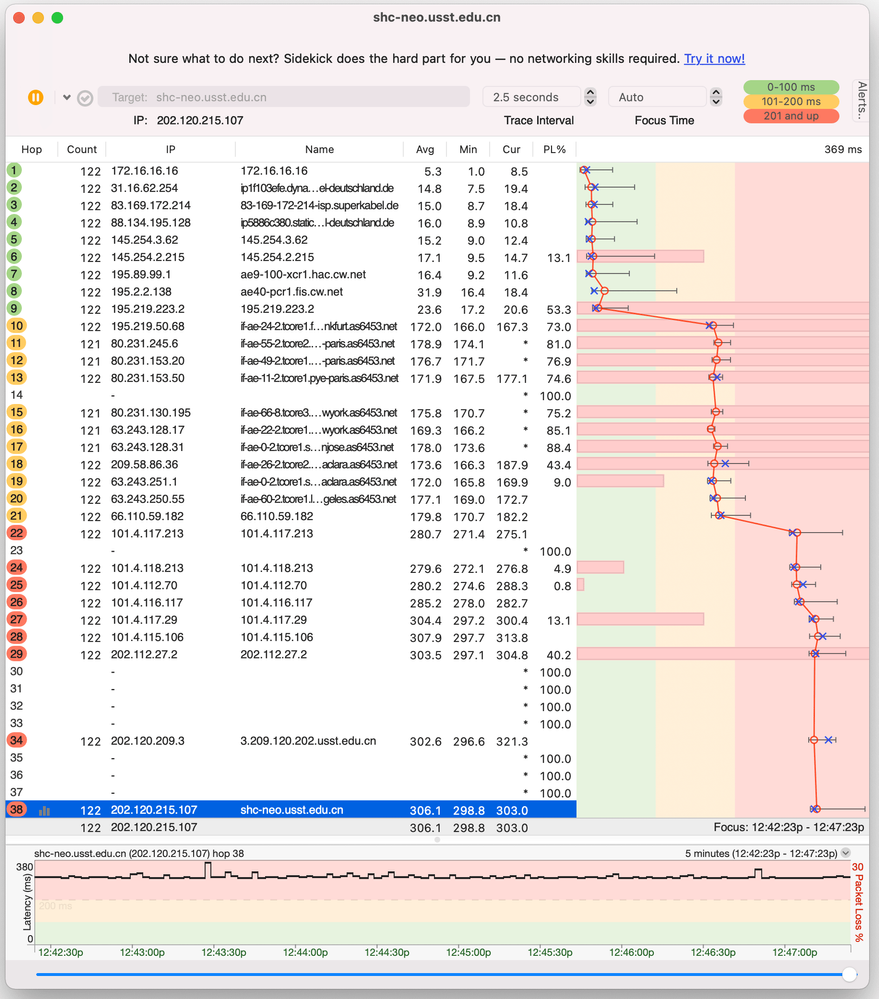Click the checkmark icon beside the Target field
Image resolution: width=879 pixels, height=999 pixels.
pyautogui.click(x=85, y=98)
